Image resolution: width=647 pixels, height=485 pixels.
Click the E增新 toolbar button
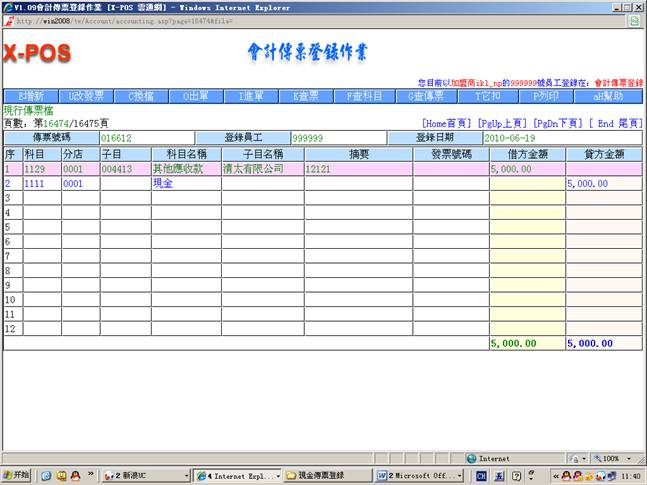[29, 96]
